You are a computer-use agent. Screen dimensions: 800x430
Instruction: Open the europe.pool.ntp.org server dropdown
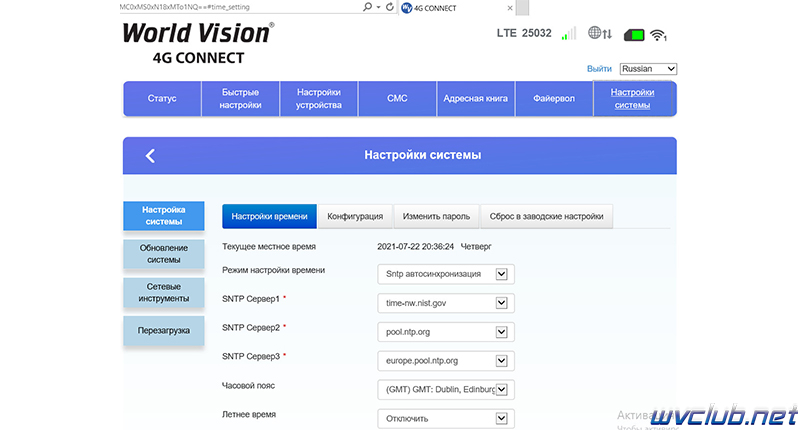click(x=446, y=361)
